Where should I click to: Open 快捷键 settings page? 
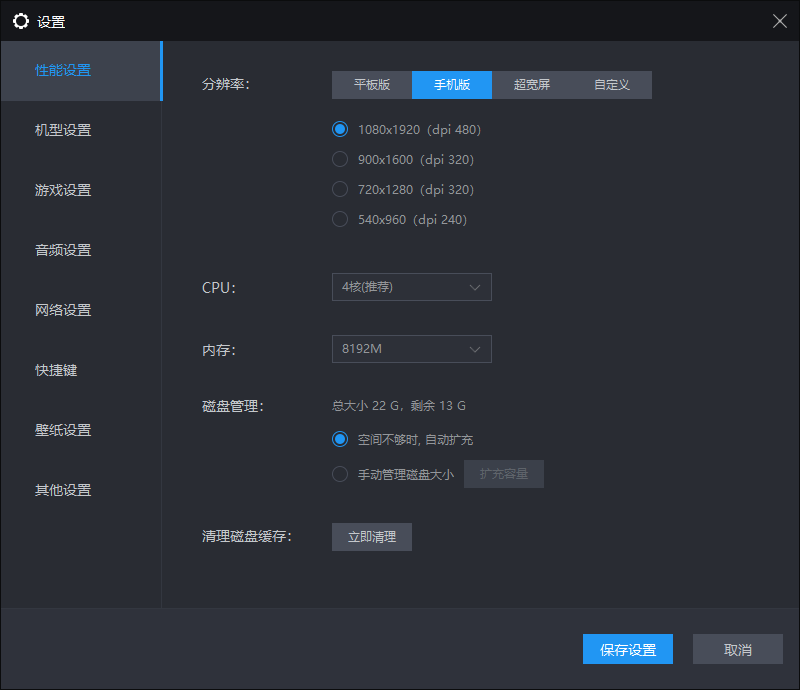coord(56,370)
